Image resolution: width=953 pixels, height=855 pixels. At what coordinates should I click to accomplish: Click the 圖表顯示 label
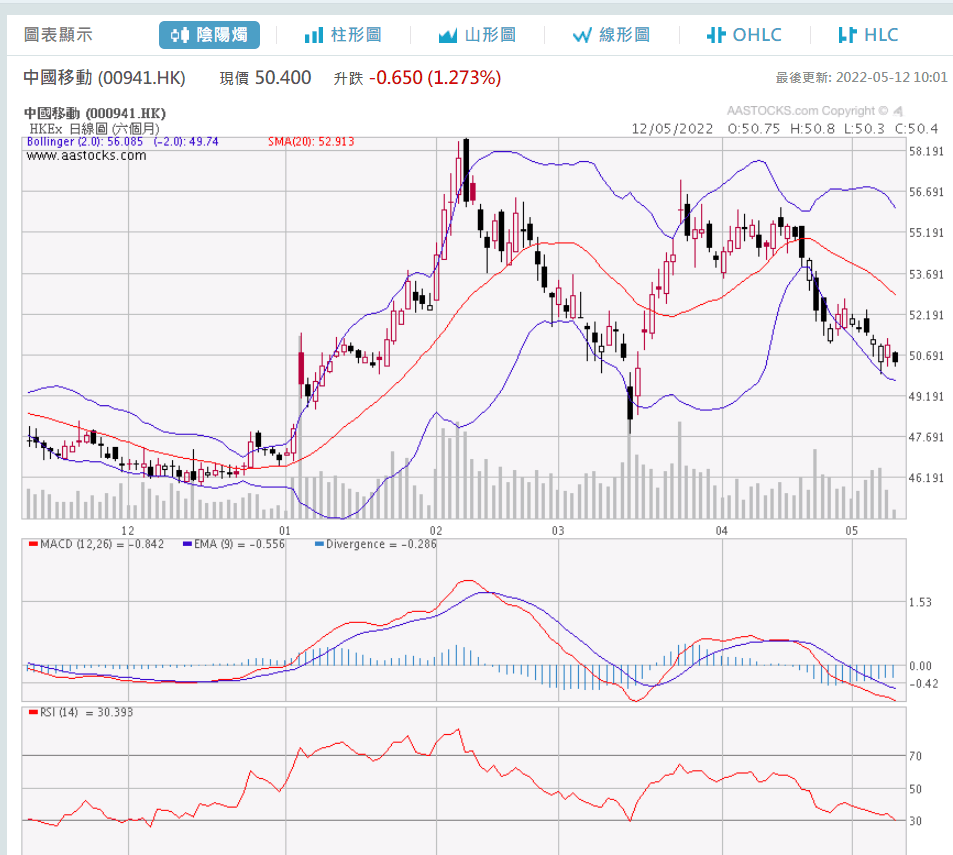click(x=58, y=35)
